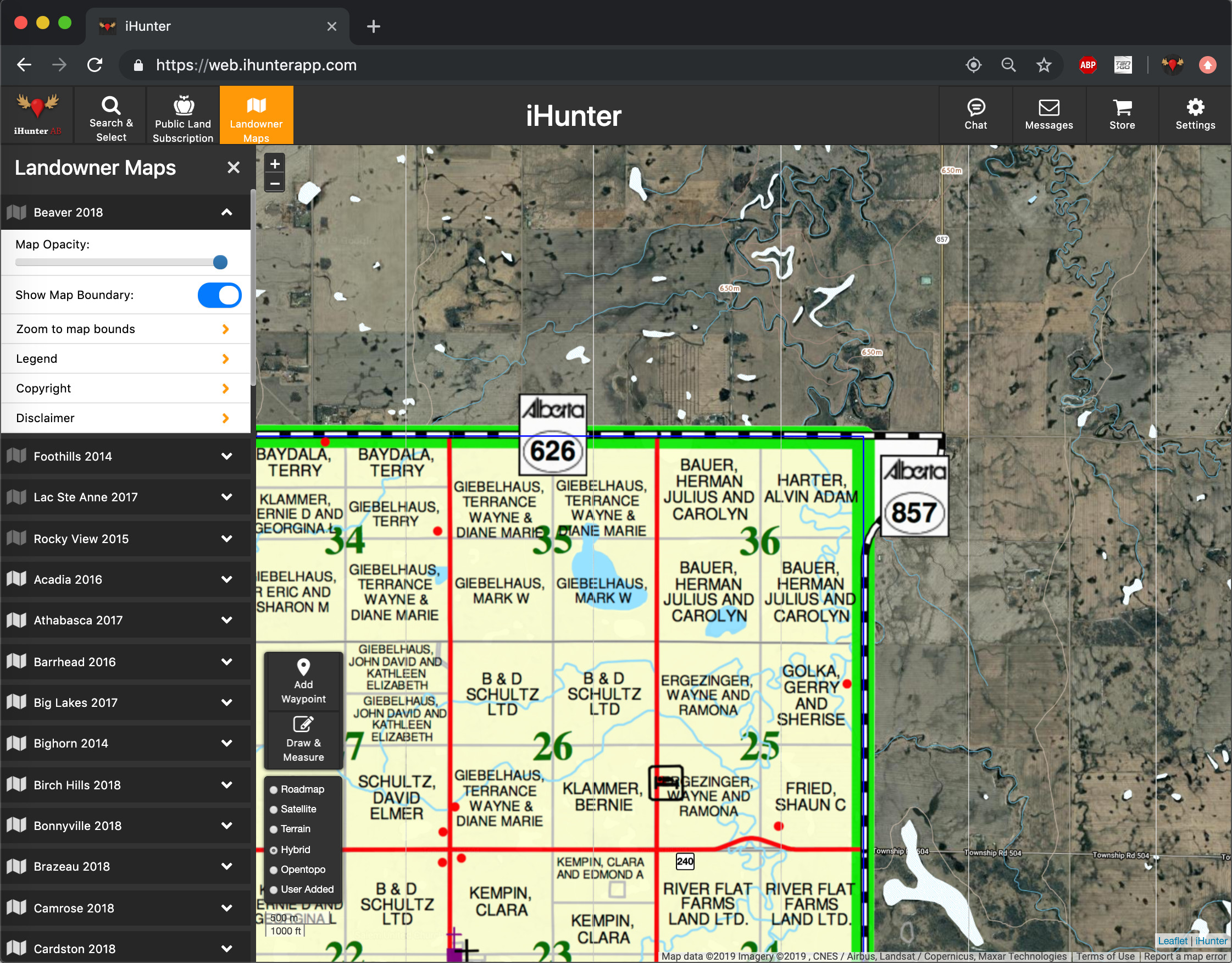Image resolution: width=1232 pixels, height=963 pixels.
Task: Zoom in on the map
Action: tap(275, 164)
